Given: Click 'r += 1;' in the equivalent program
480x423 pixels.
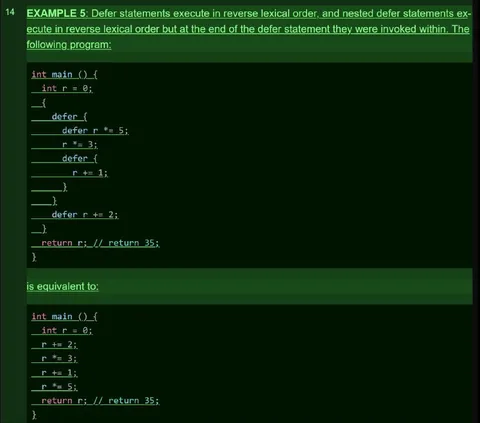Looking at the screenshot, I should pos(59,372).
